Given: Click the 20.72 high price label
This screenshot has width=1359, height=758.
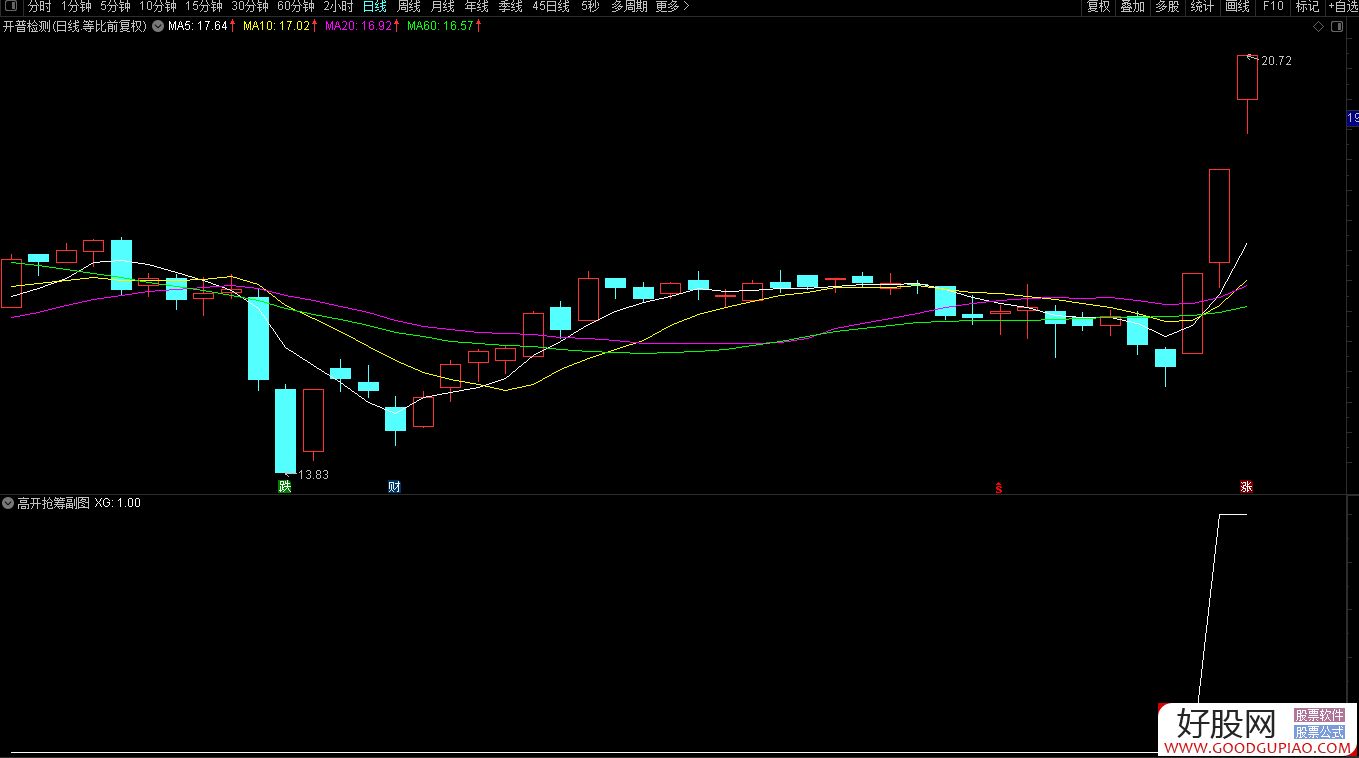Looking at the screenshot, I should (x=1277, y=61).
